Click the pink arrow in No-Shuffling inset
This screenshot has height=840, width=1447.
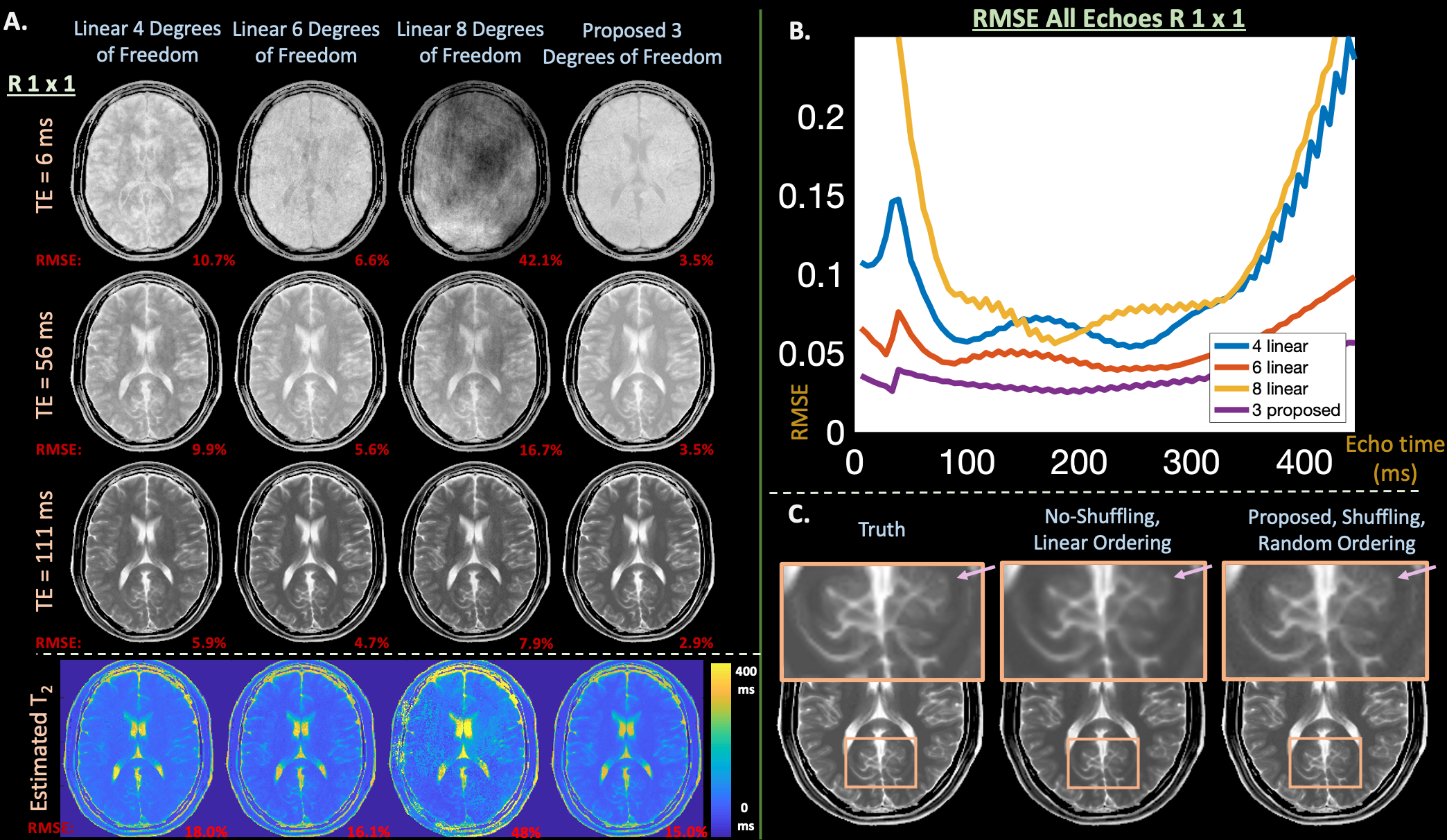pyautogui.click(x=1193, y=572)
